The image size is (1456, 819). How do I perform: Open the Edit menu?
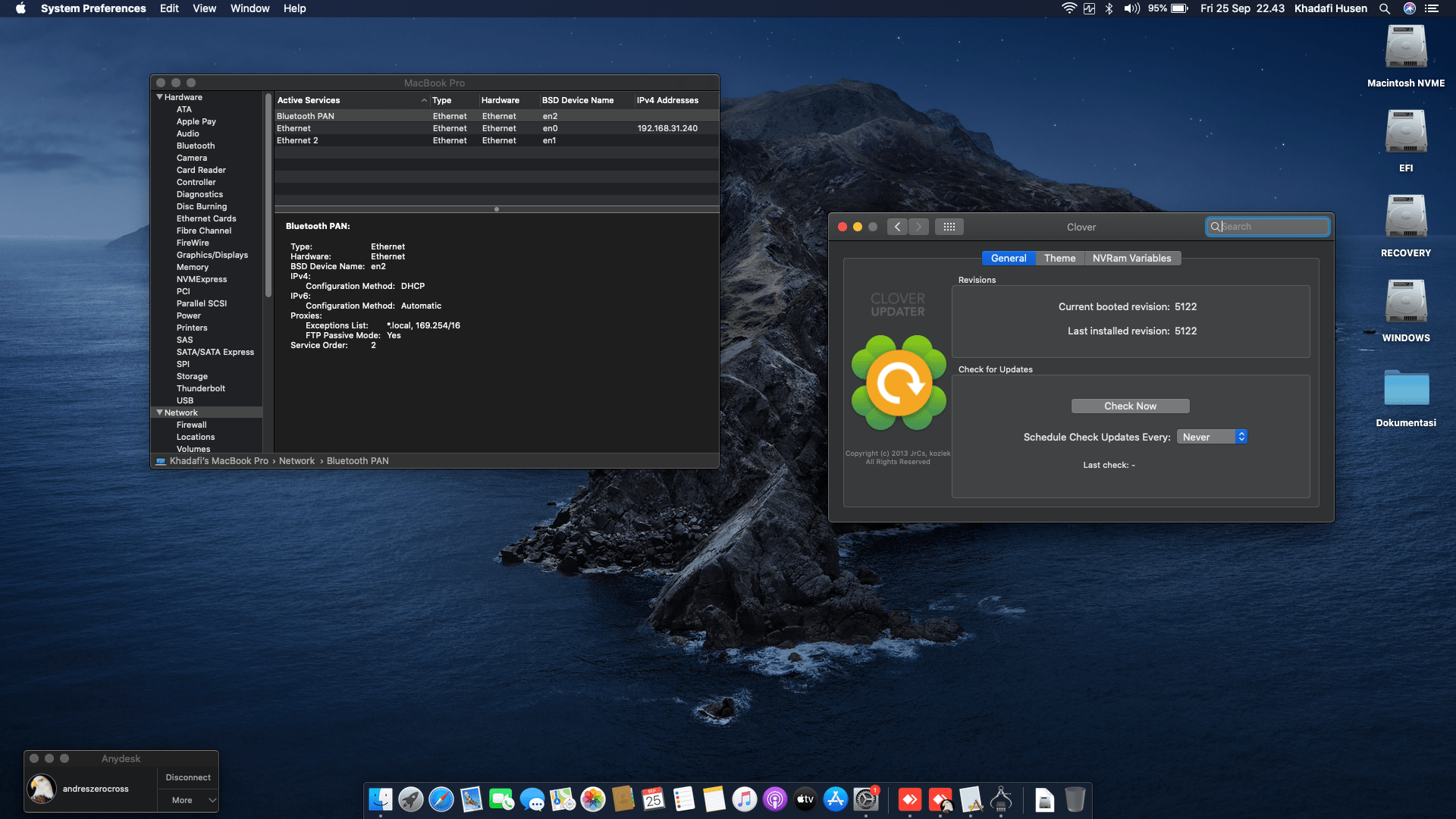[169, 8]
